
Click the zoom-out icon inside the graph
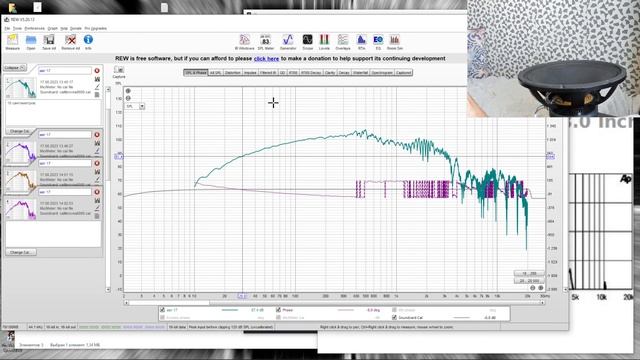(128, 98)
